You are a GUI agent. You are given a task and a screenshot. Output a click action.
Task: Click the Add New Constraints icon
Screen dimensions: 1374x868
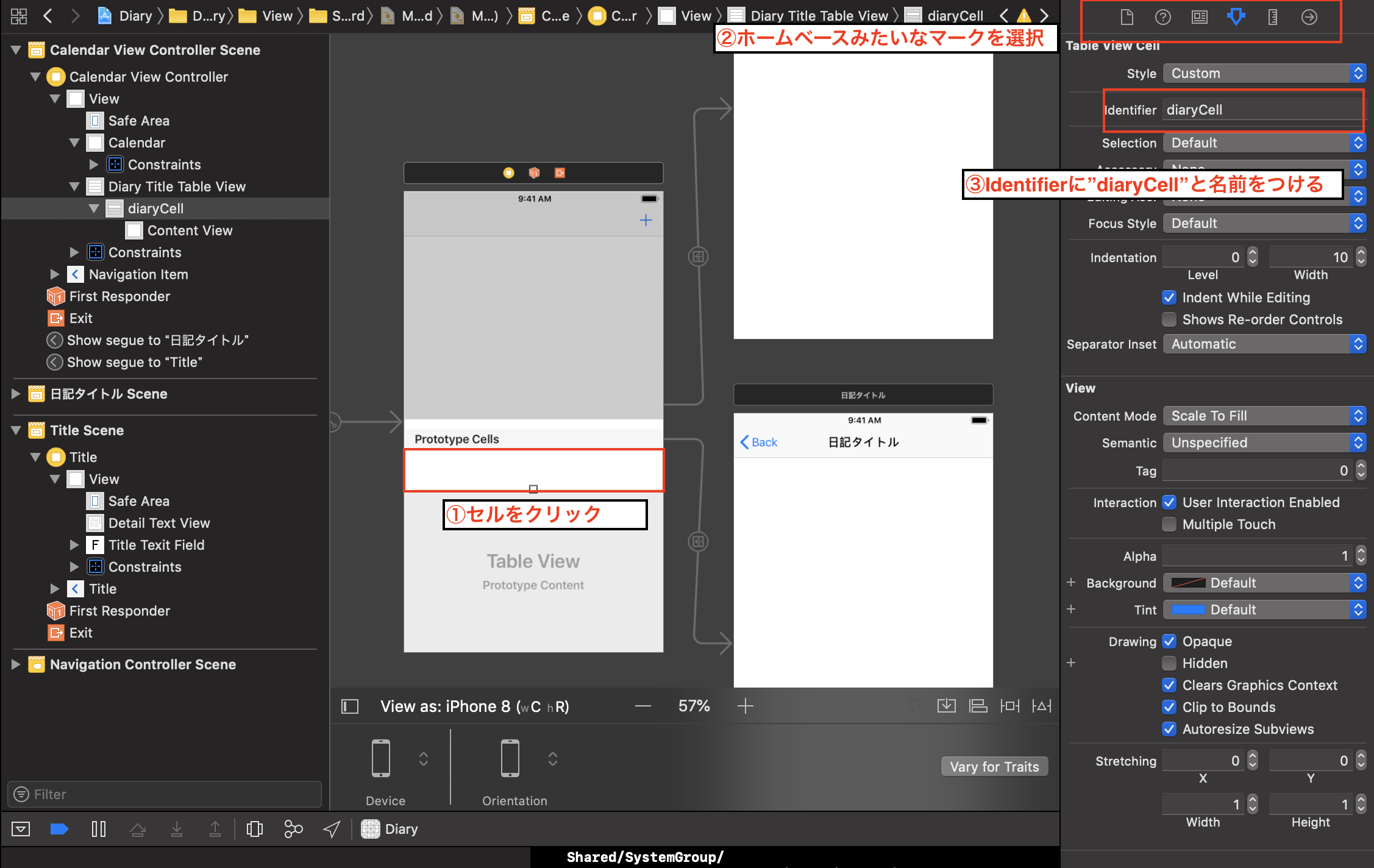pos(1009,706)
